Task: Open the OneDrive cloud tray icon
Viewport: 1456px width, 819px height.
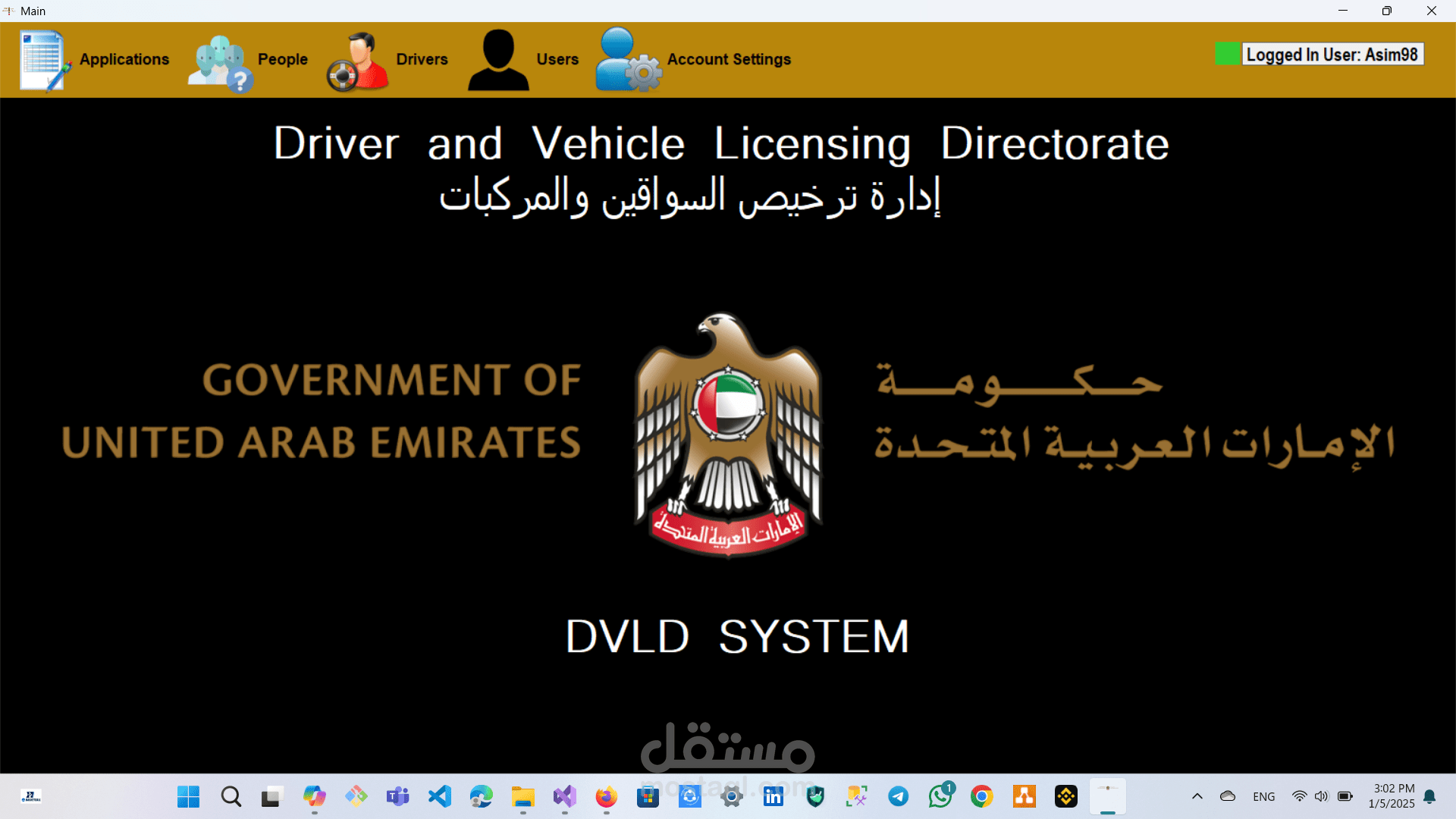Action: click(x=1228, y=797)
